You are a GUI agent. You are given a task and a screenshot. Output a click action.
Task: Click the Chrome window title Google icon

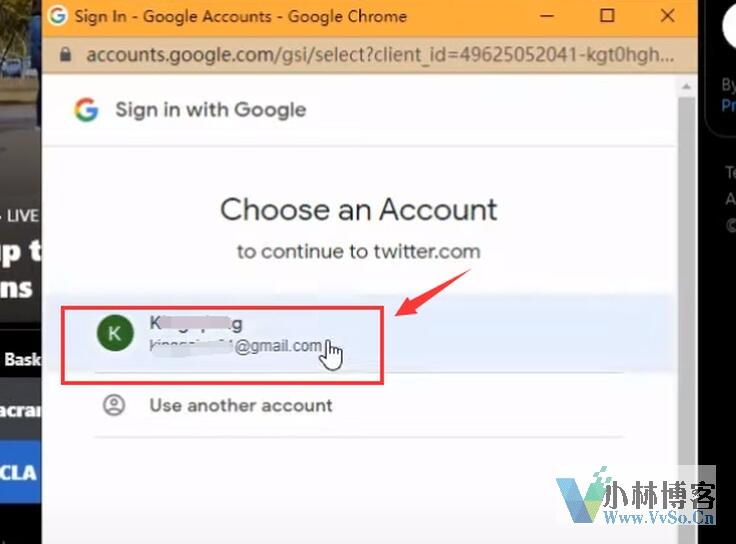58,15
